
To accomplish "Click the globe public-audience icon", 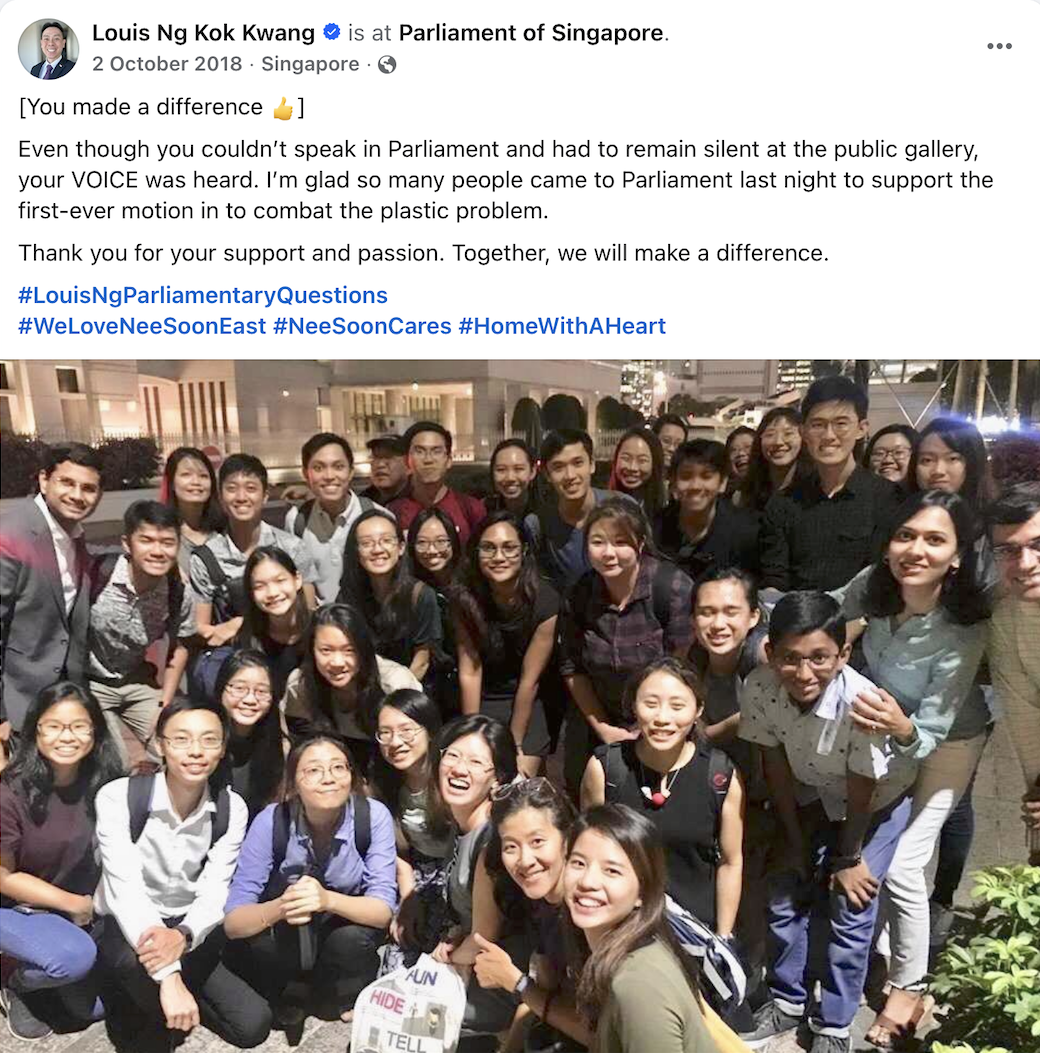I will point(387,64).
